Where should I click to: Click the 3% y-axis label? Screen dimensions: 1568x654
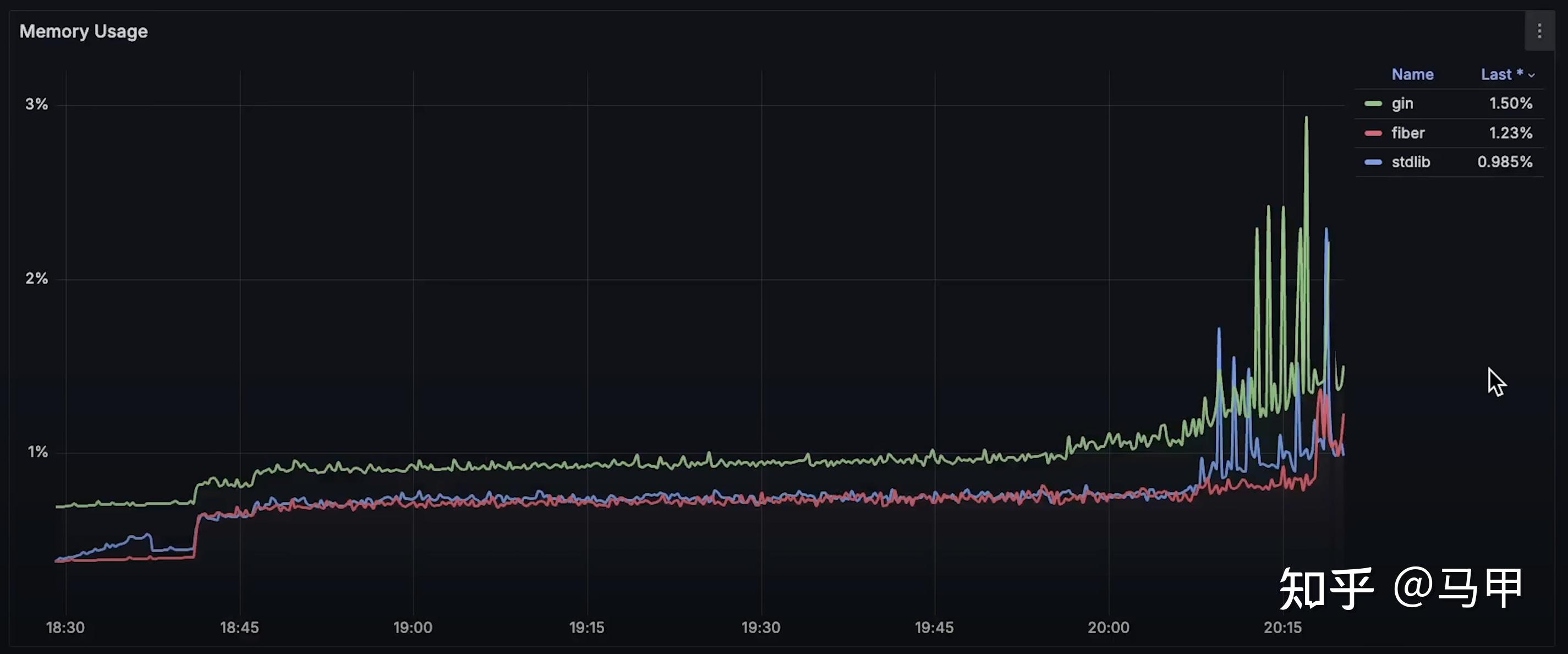pos(36,104)
